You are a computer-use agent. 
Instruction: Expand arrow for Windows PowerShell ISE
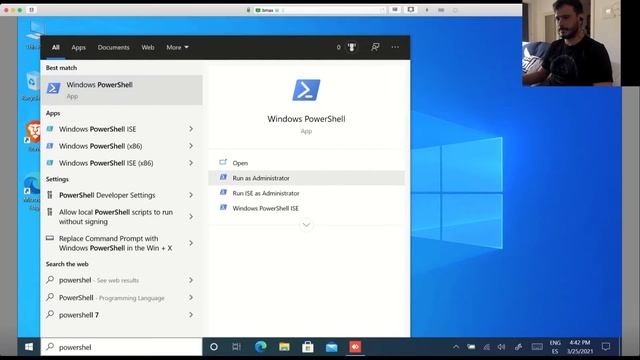(x=191, y=129)
